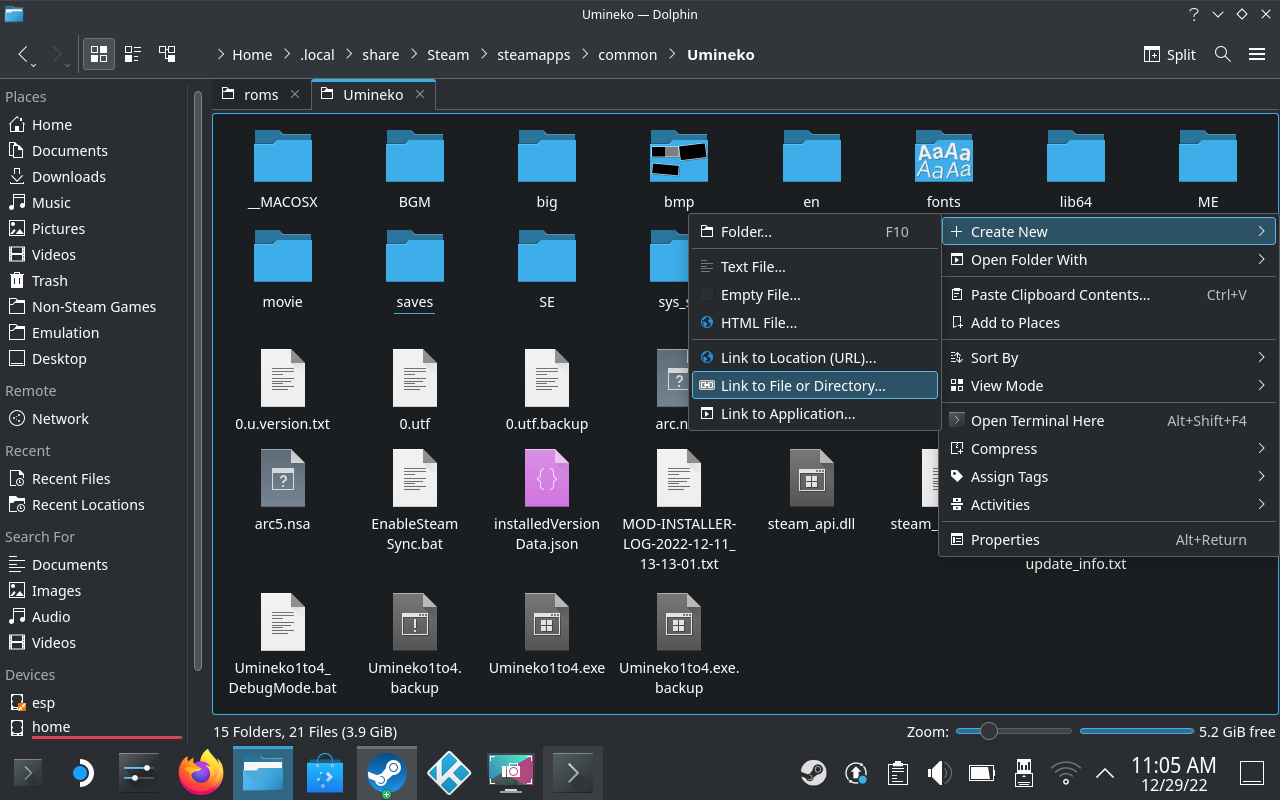Open the clipboard tray icon
Viewport: 1280px width, 800px height.
pos(897,773)
